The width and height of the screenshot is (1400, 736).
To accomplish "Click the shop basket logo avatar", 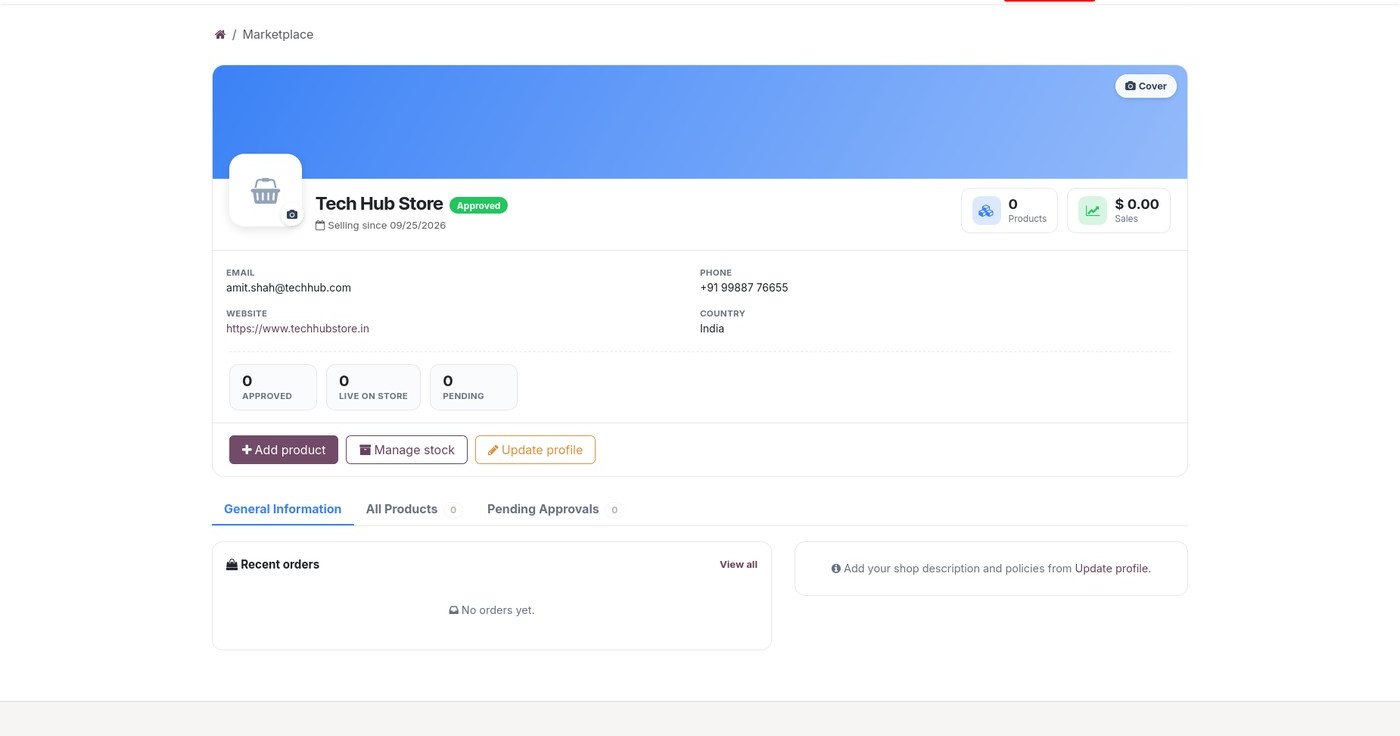I will click(x=265, y=190).
